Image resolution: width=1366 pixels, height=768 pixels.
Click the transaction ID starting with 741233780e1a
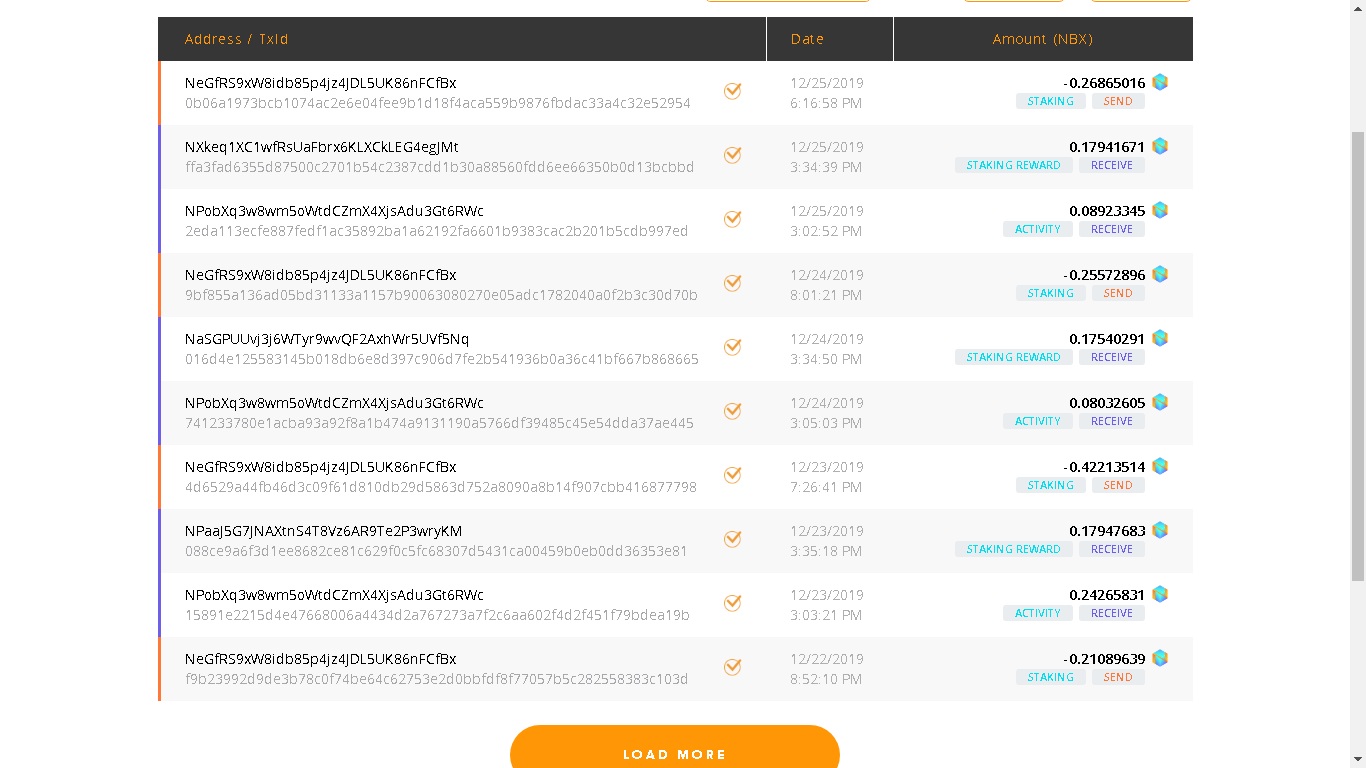pos(439,423)
